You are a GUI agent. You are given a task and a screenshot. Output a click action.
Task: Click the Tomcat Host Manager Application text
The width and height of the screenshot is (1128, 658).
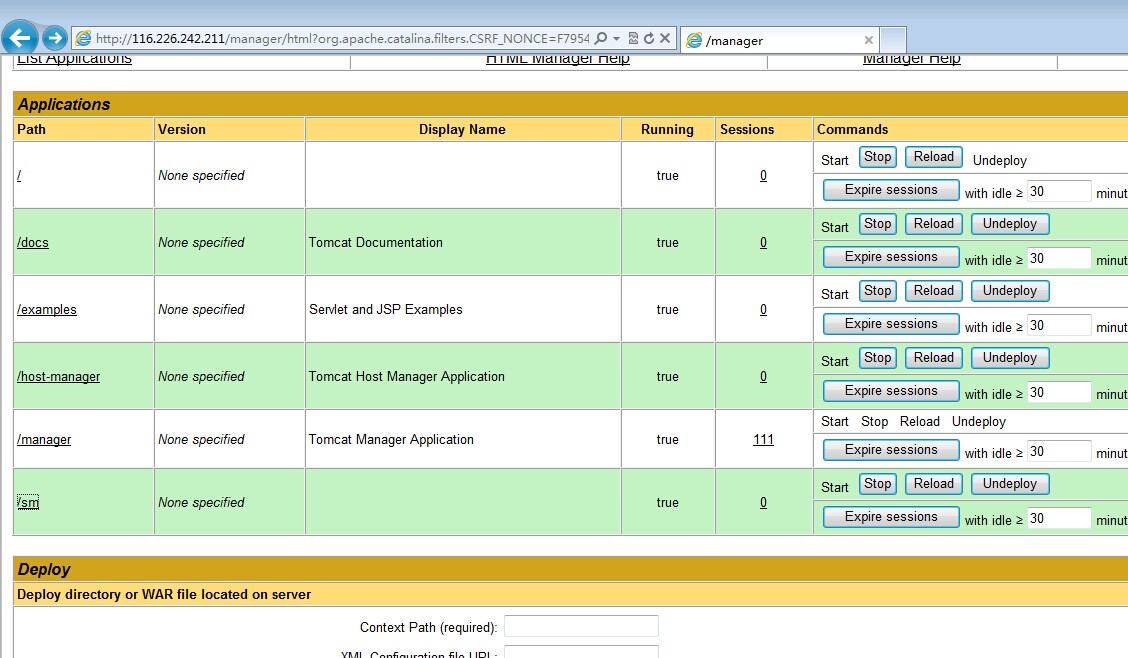[x=406, y=376]
